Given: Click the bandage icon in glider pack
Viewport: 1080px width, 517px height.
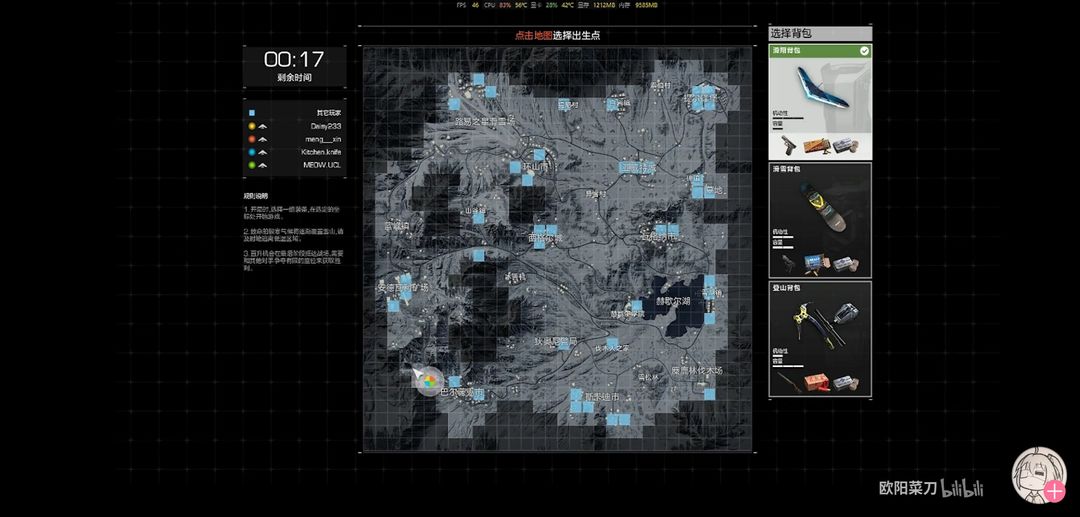Looking at the screenshot, I should [x=845, y=145].
